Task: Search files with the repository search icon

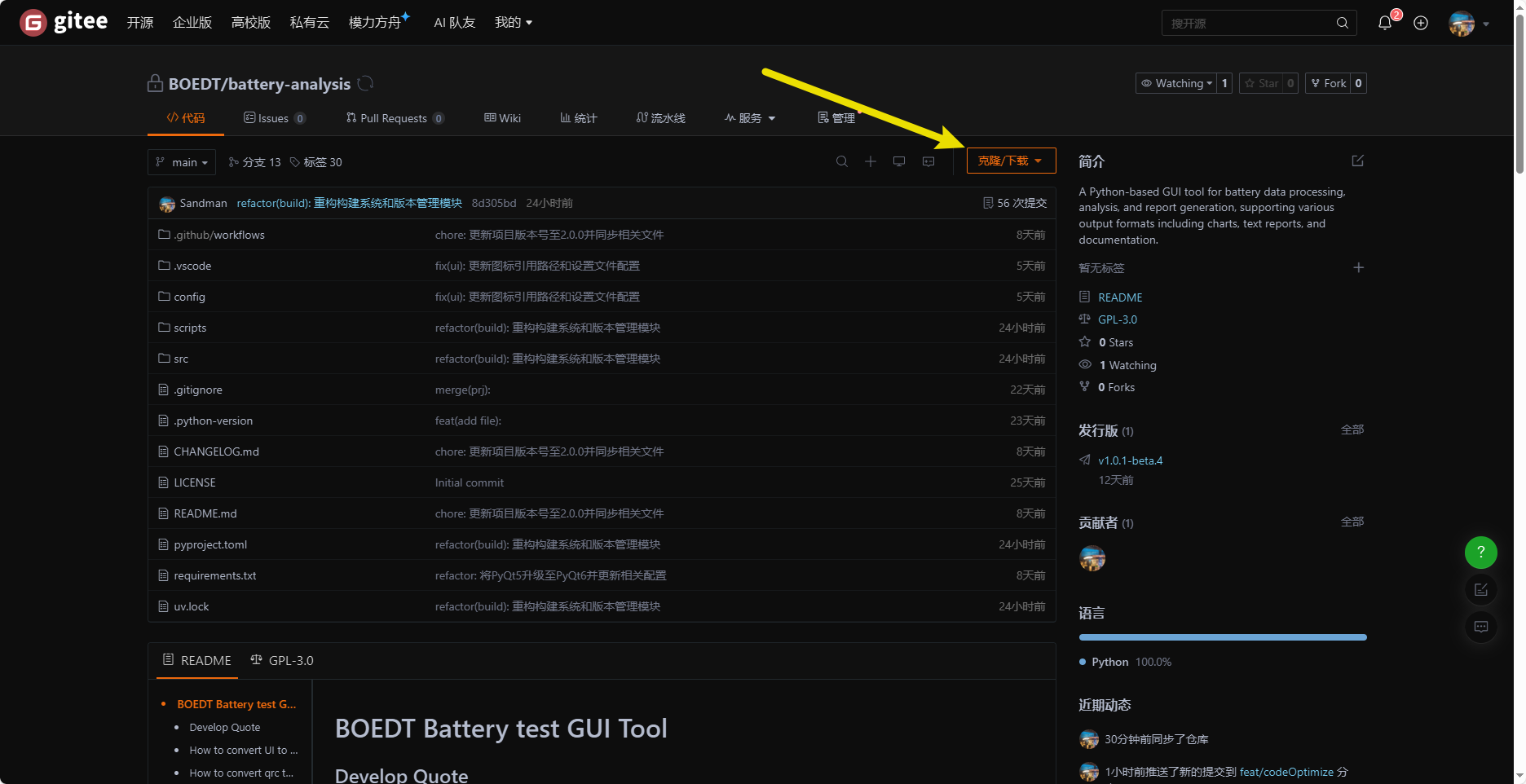Action: [842, 161]
